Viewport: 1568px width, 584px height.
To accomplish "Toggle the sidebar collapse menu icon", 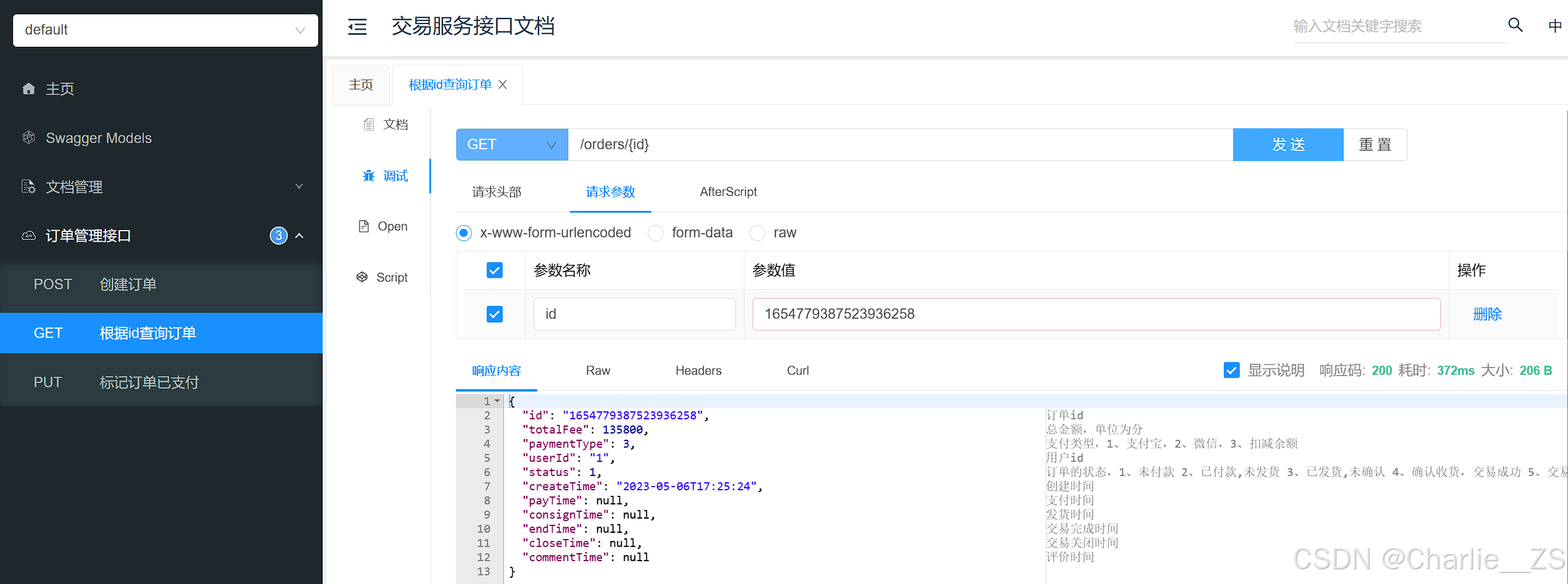I will (357, 27).
